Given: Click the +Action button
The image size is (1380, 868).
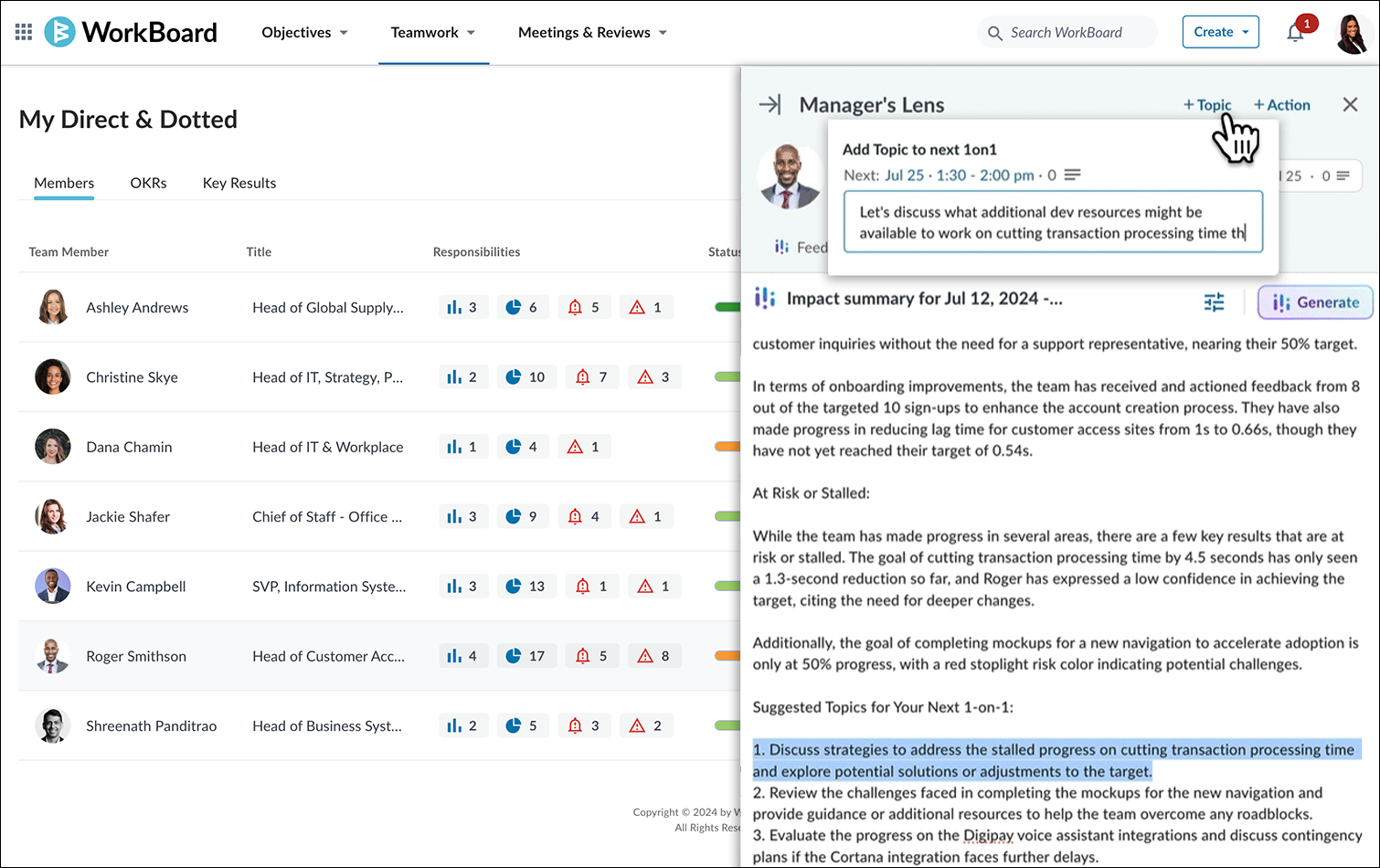Looking at the screenshot, I should (1281, 105).
